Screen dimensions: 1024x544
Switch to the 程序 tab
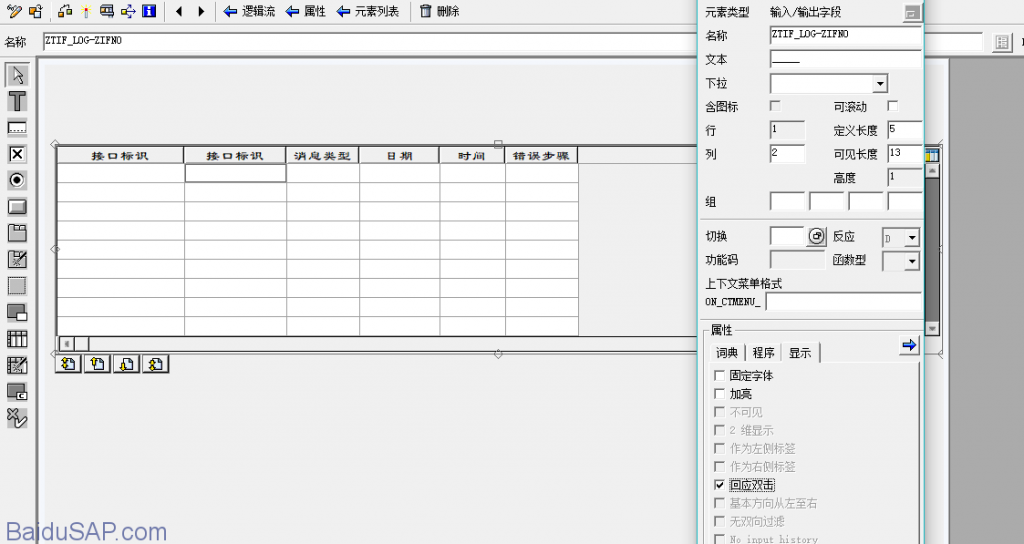coord(763,353)
